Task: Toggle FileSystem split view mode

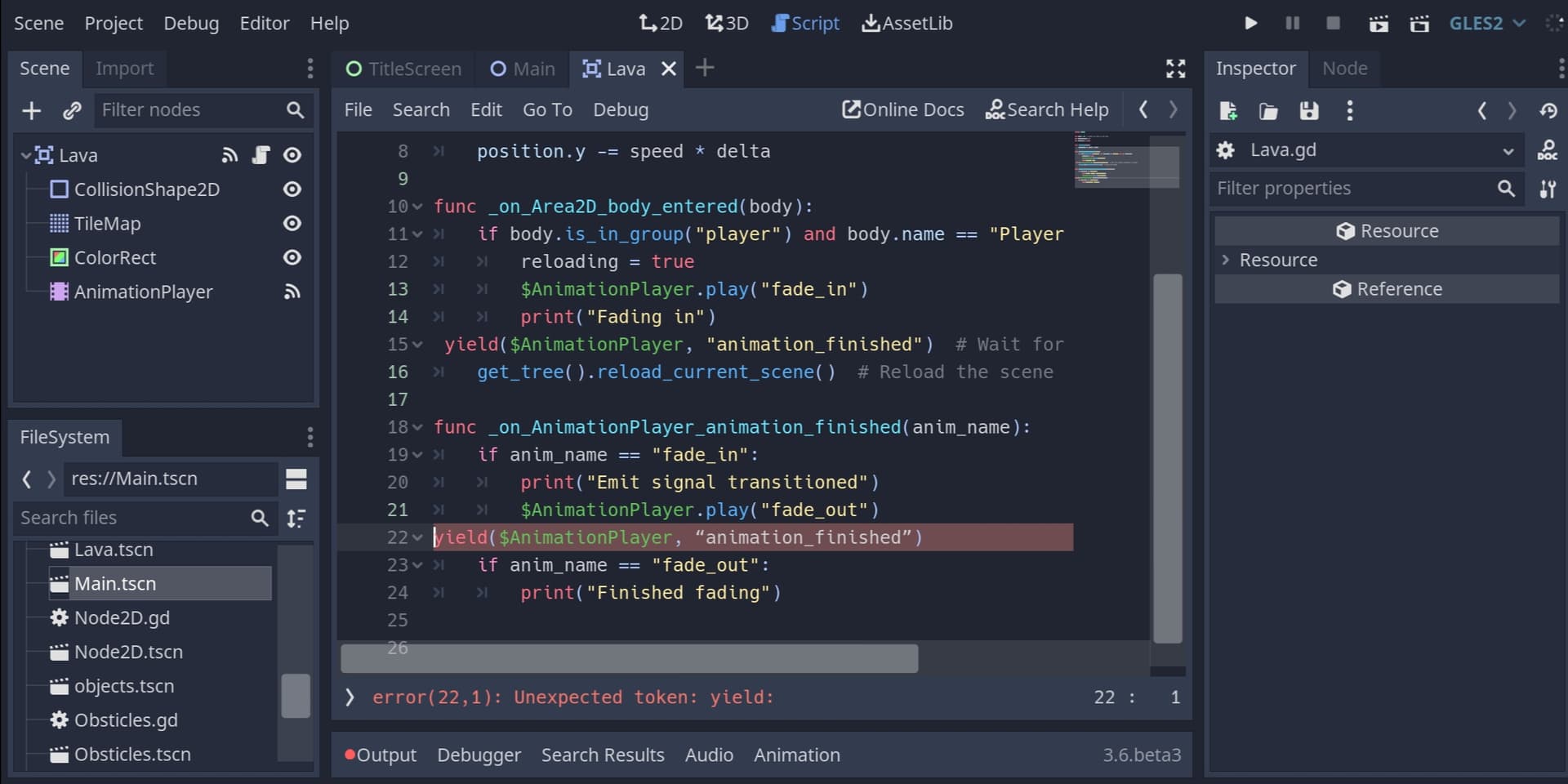Action: (x=296, y=479)
